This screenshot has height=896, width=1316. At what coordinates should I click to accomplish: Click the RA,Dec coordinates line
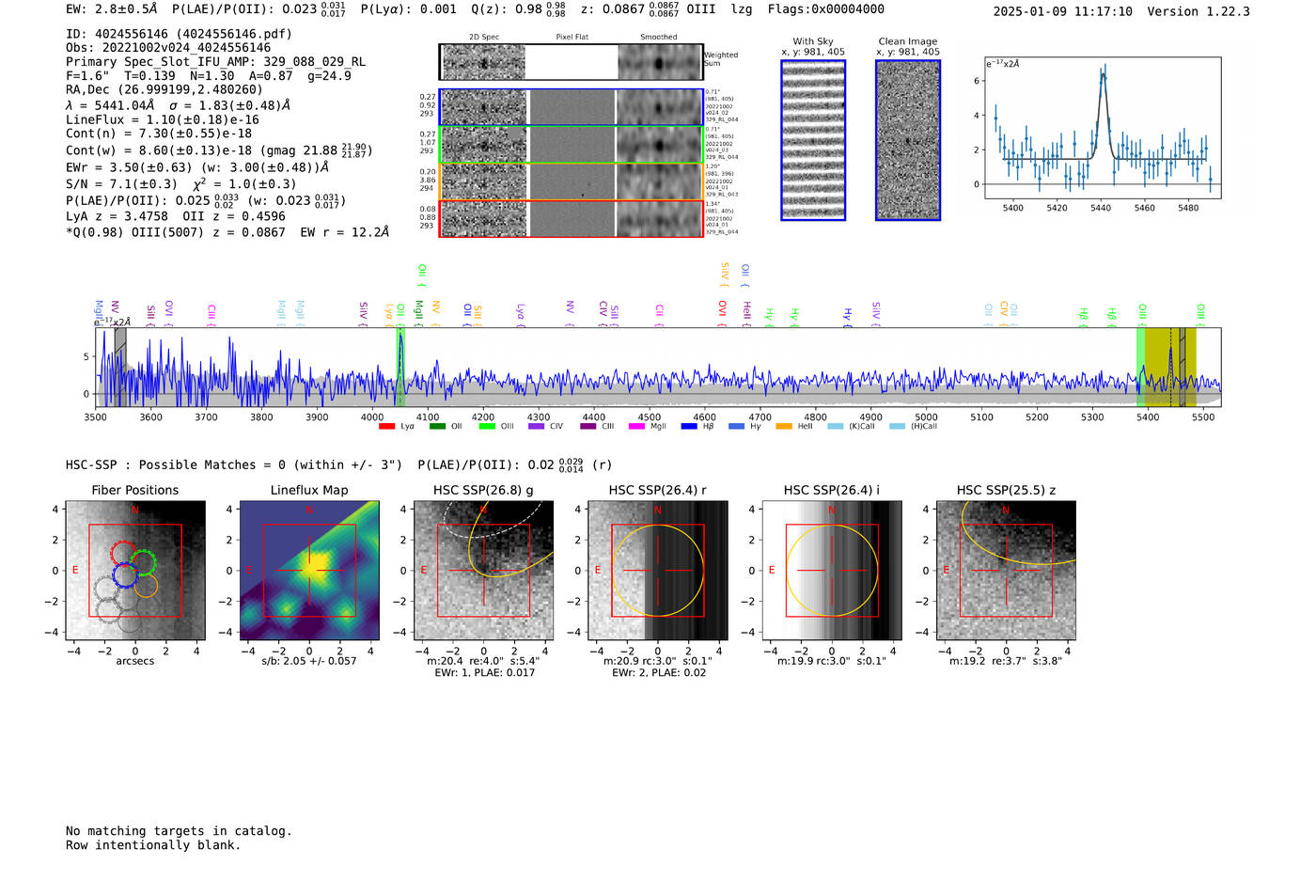click(x=164, y=90)
